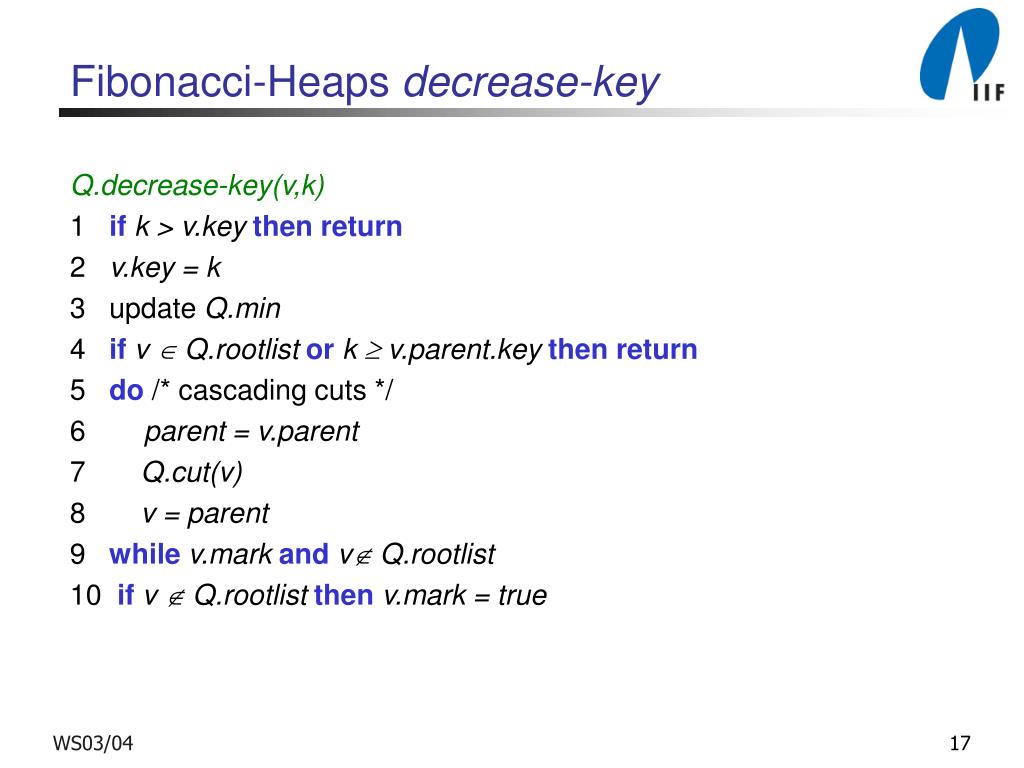This screenshot has height=768, width=1024.
Task: Click line 1 'if k > v.key' statement
Action: (x=178, y=227)
